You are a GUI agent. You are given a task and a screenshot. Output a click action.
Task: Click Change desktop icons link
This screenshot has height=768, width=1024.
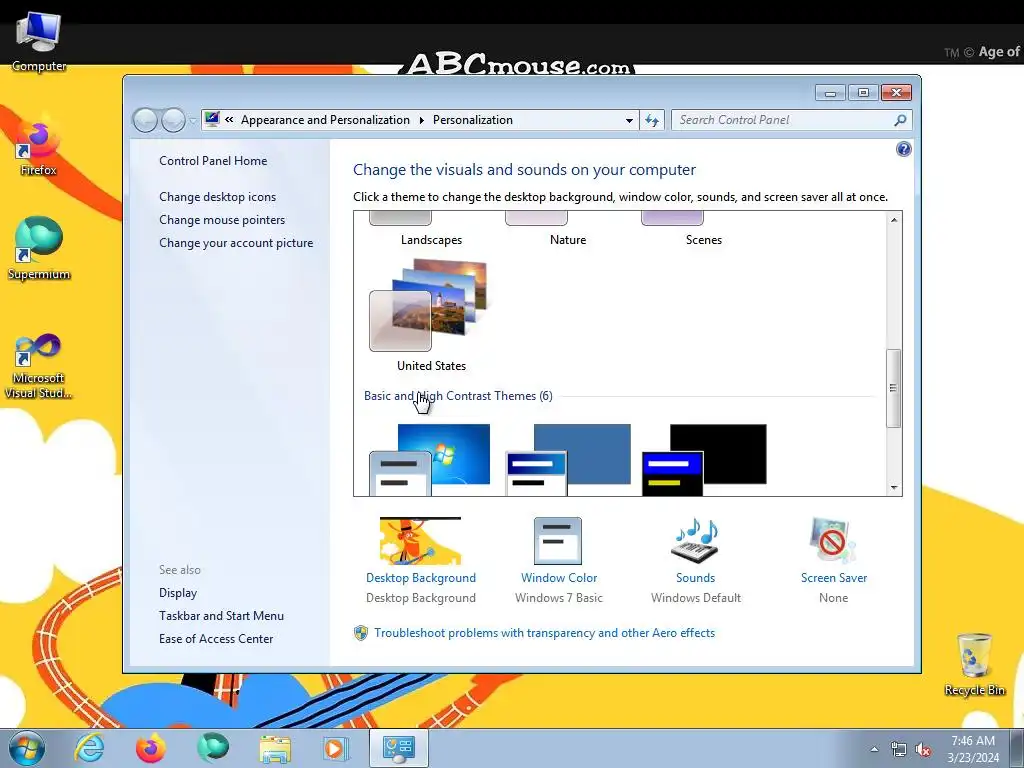[217, 197]
